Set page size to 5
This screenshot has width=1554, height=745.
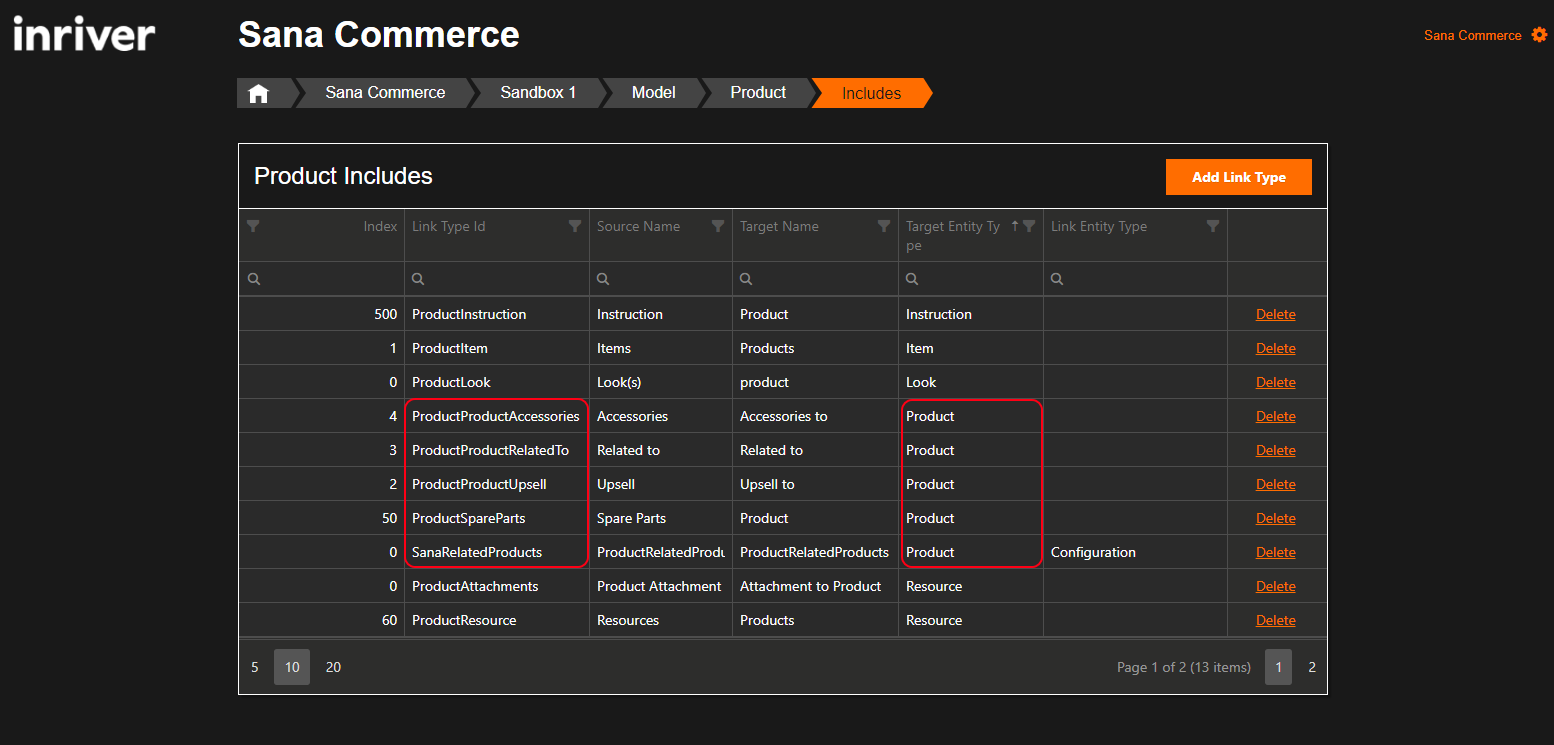coord(255,667)
